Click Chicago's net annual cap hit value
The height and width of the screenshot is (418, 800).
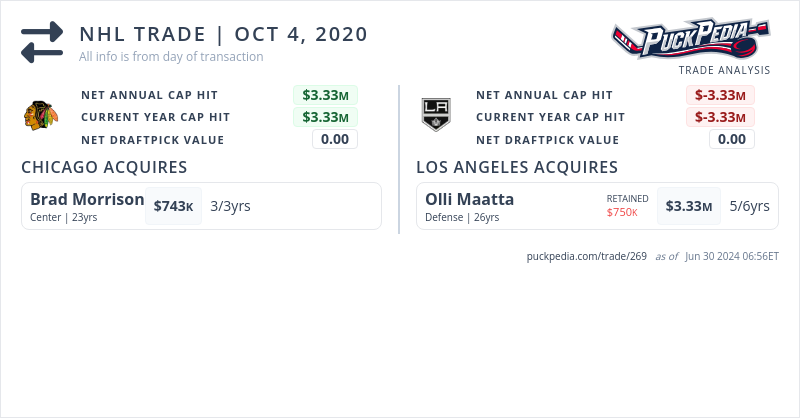325,95
